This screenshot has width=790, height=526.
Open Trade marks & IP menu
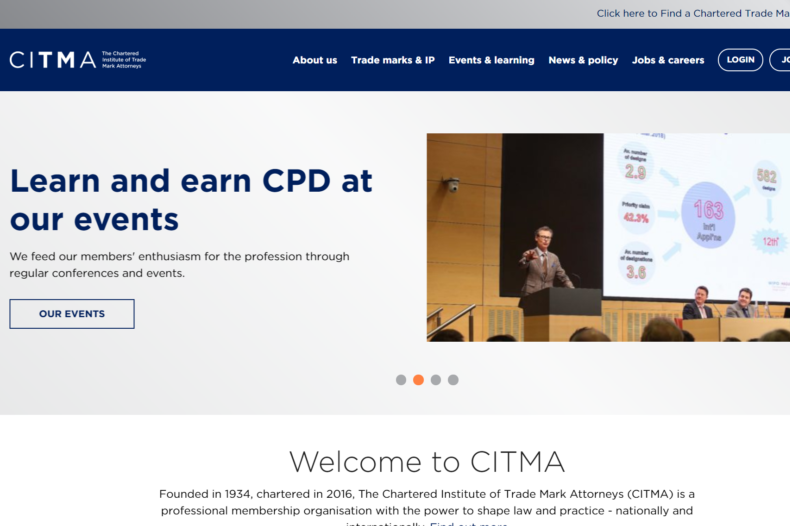392,60
